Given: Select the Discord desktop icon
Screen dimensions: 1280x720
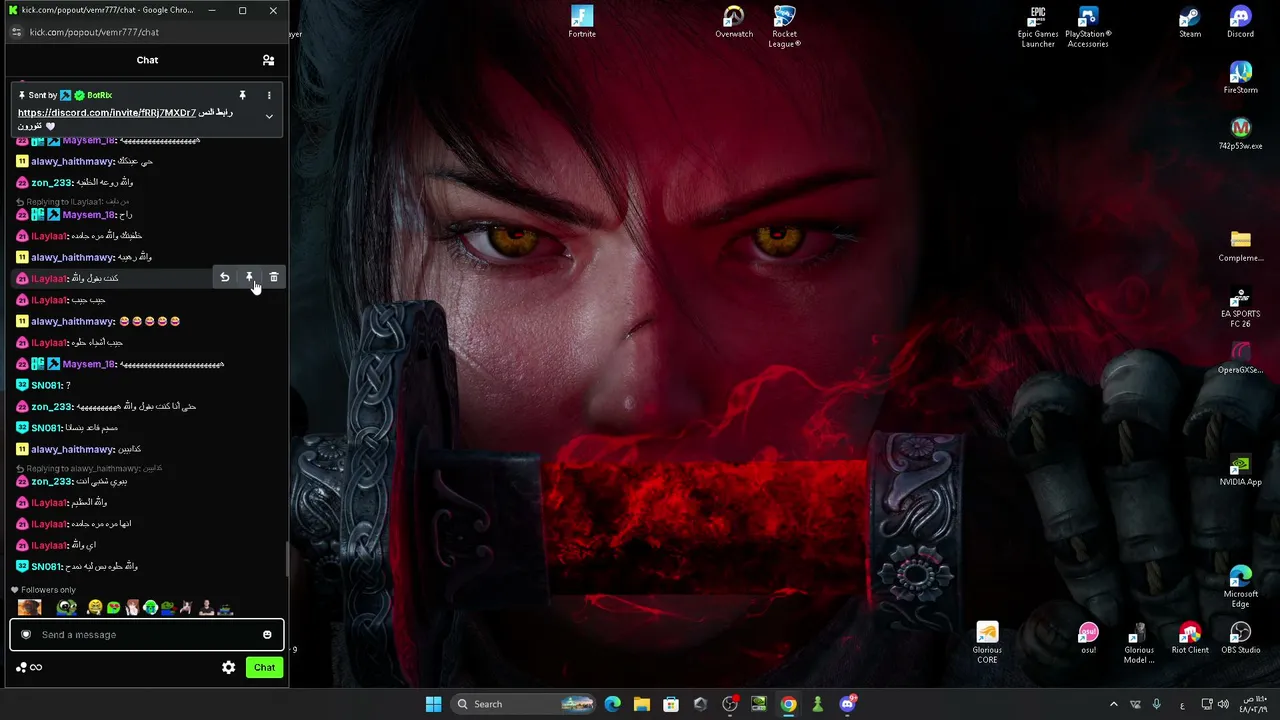Looking at the screenshot, I should pyautogui.click(x=1241, y=22).
